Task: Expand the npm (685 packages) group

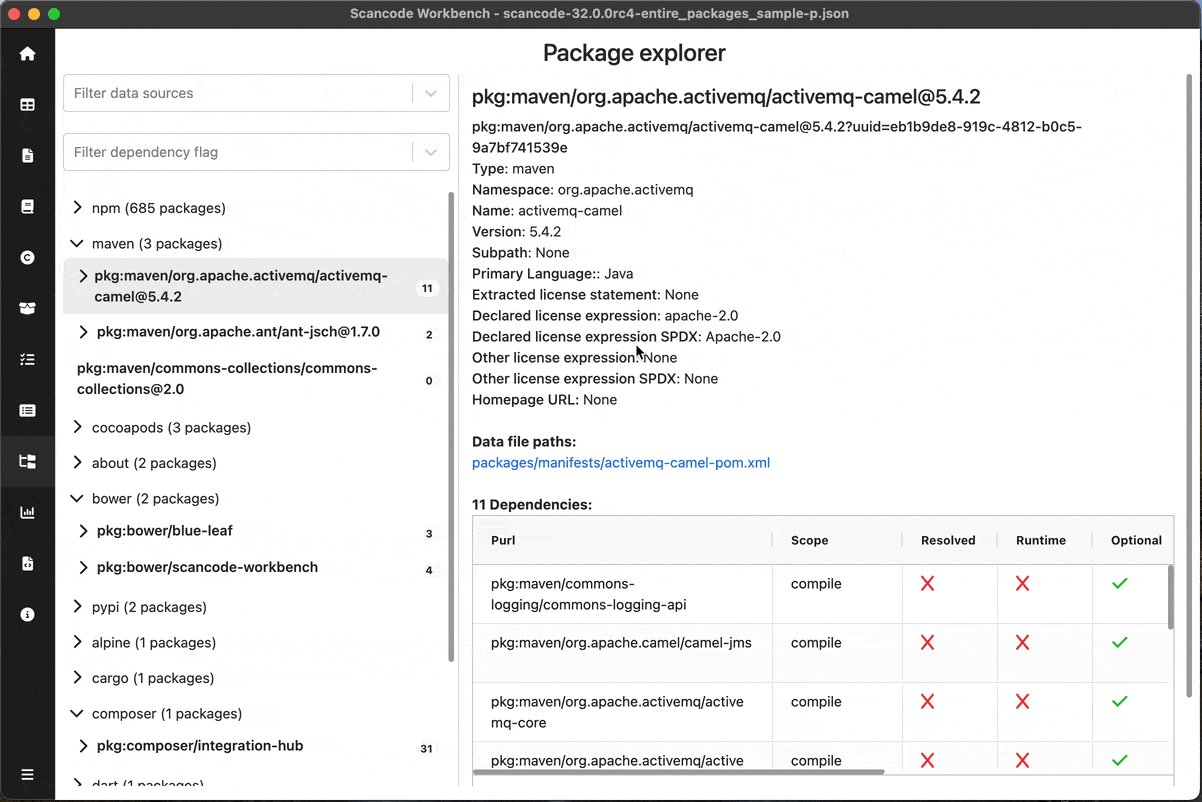Action: [78, 208]
